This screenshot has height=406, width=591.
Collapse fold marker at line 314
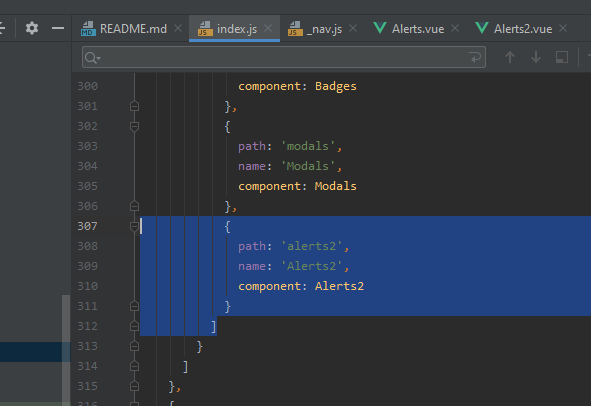(x=134, y=366)
